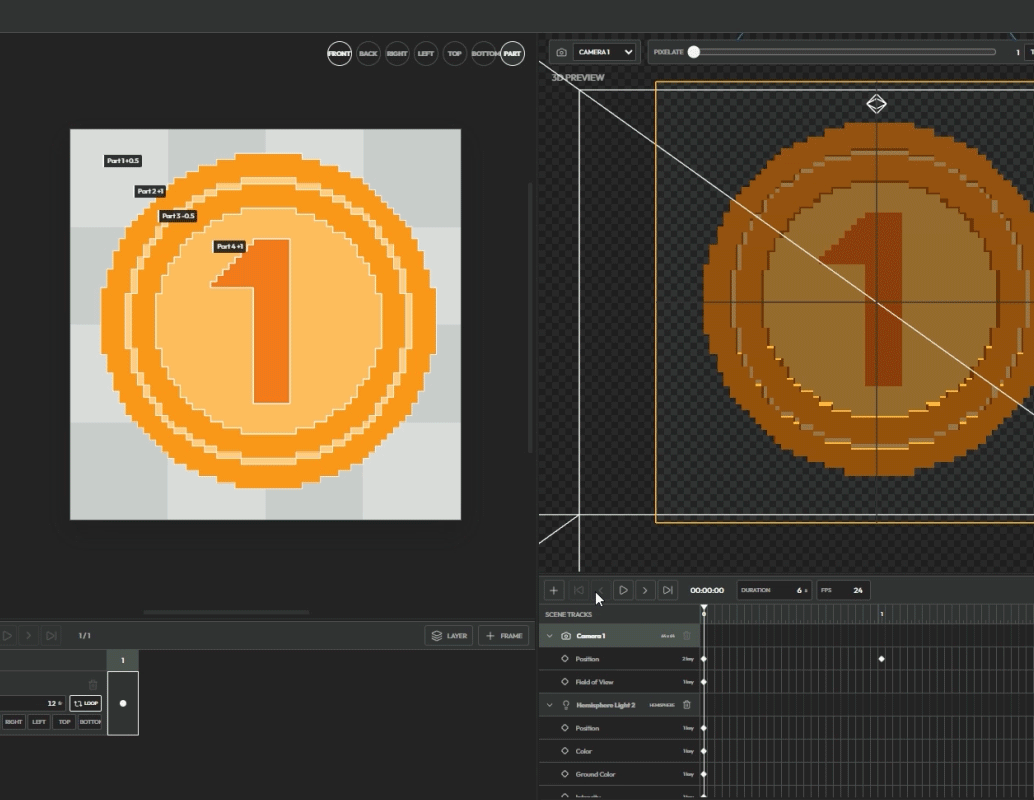Image resolution: width=1034 pixels, height=800 pixels.
Task: Step forward one frame in scene timeline
Action: tap(645, 590)
